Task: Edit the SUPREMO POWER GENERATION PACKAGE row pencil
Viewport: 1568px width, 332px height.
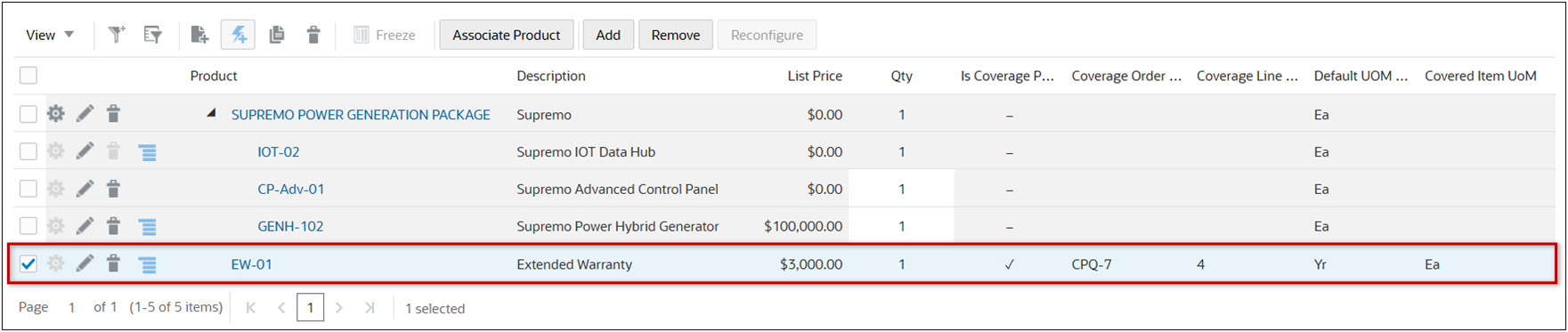Action: click(x=85, y=114)
